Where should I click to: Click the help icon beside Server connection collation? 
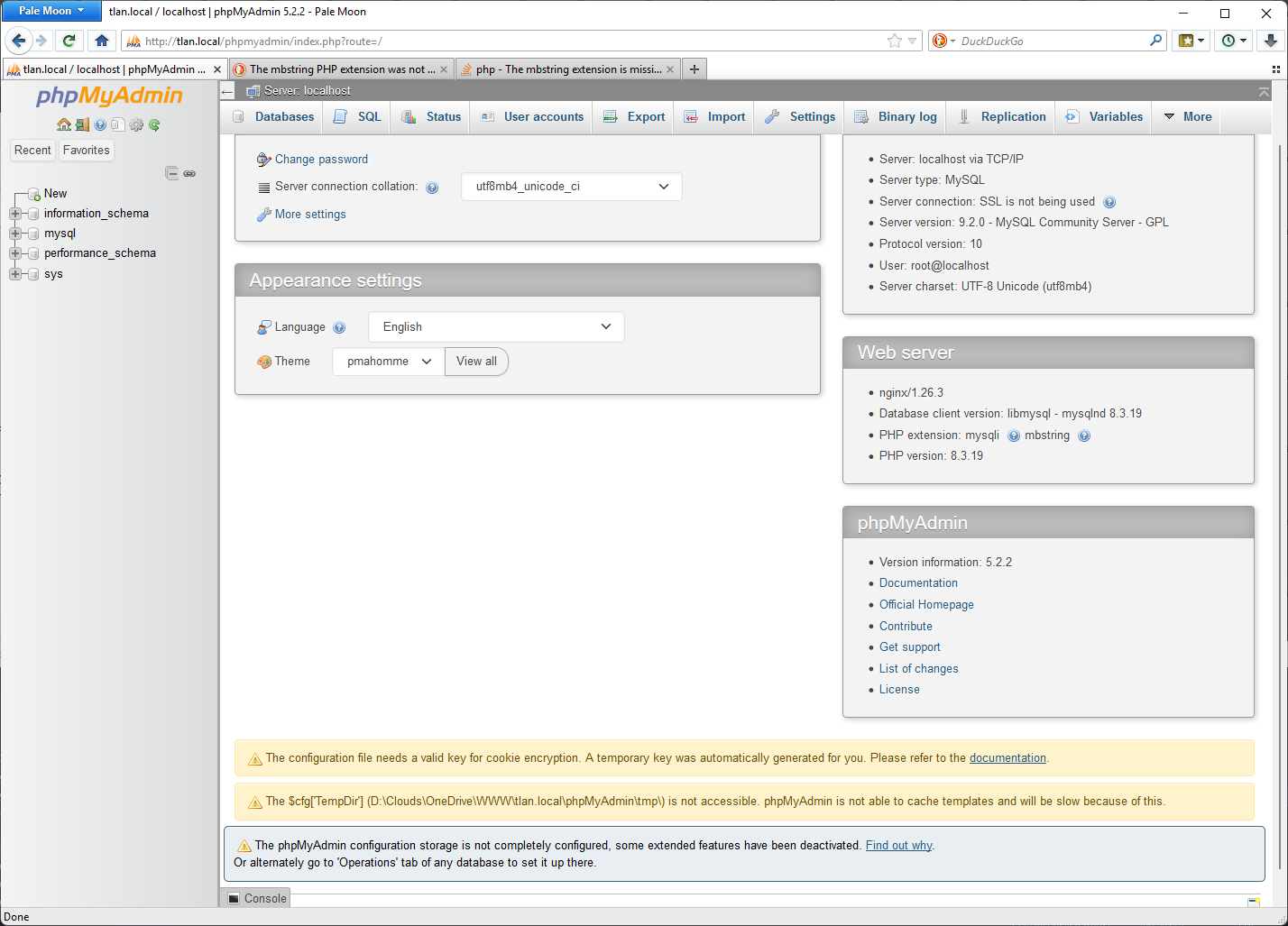[x=432, y=188]
